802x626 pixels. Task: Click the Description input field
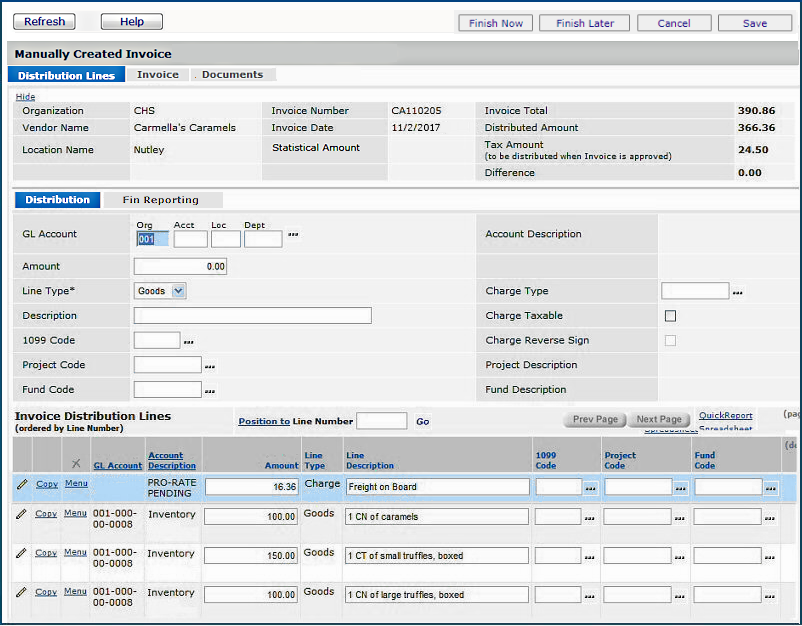tap(252, 316)
